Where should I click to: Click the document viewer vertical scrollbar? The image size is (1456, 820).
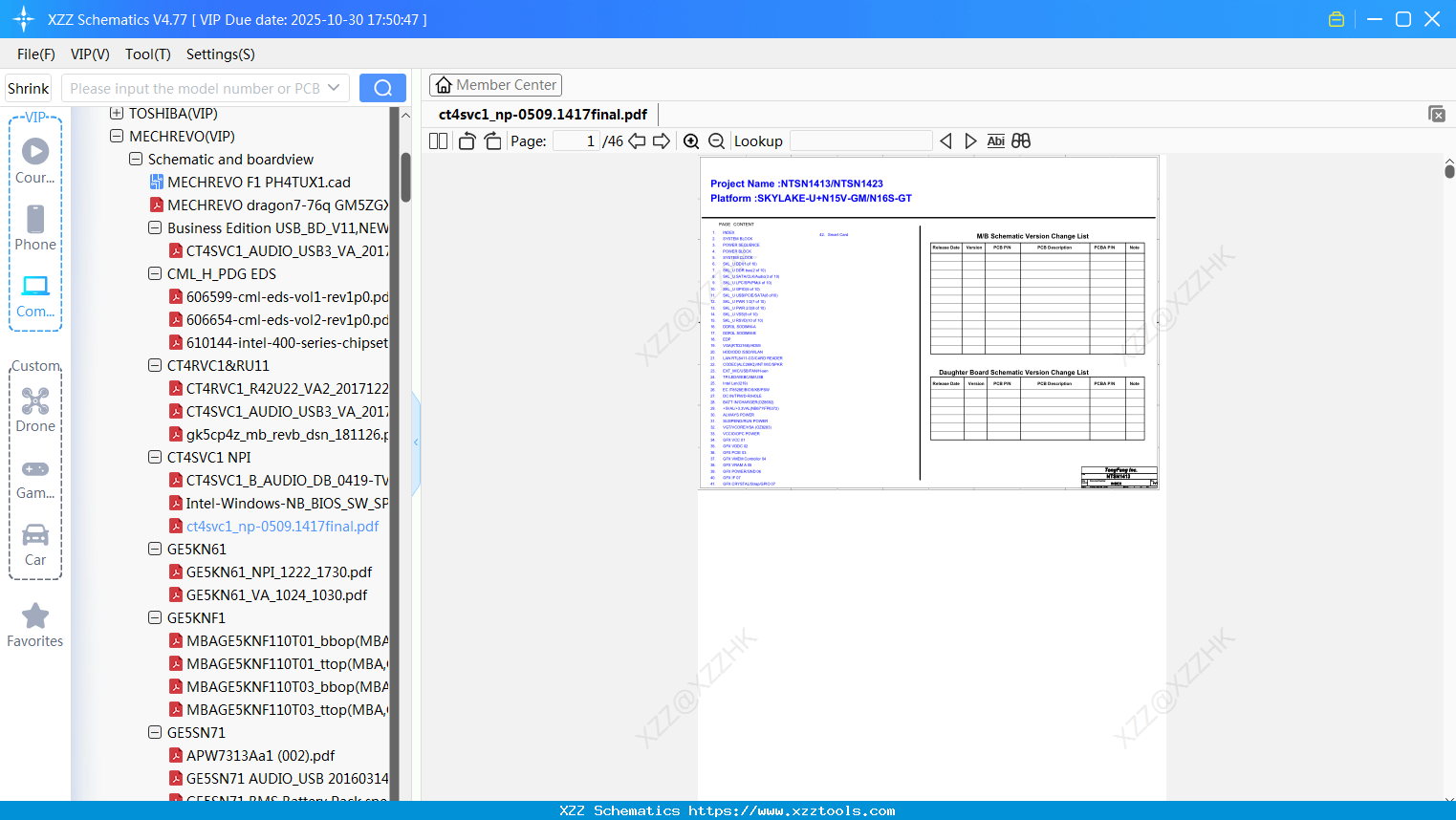coord(1449,170)
